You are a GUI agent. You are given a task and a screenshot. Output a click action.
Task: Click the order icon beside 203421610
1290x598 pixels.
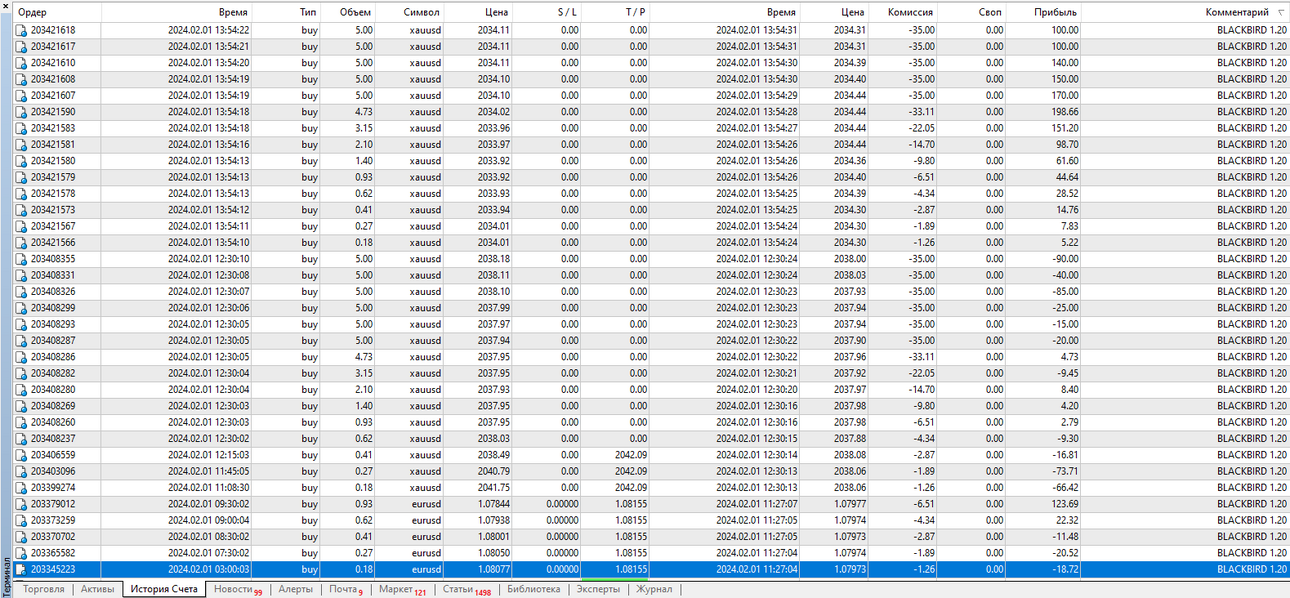(x=21, y=62)
